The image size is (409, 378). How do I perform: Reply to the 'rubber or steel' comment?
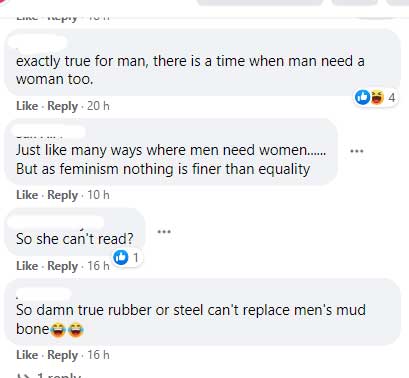pyautogui.click(x=62, y=355)
